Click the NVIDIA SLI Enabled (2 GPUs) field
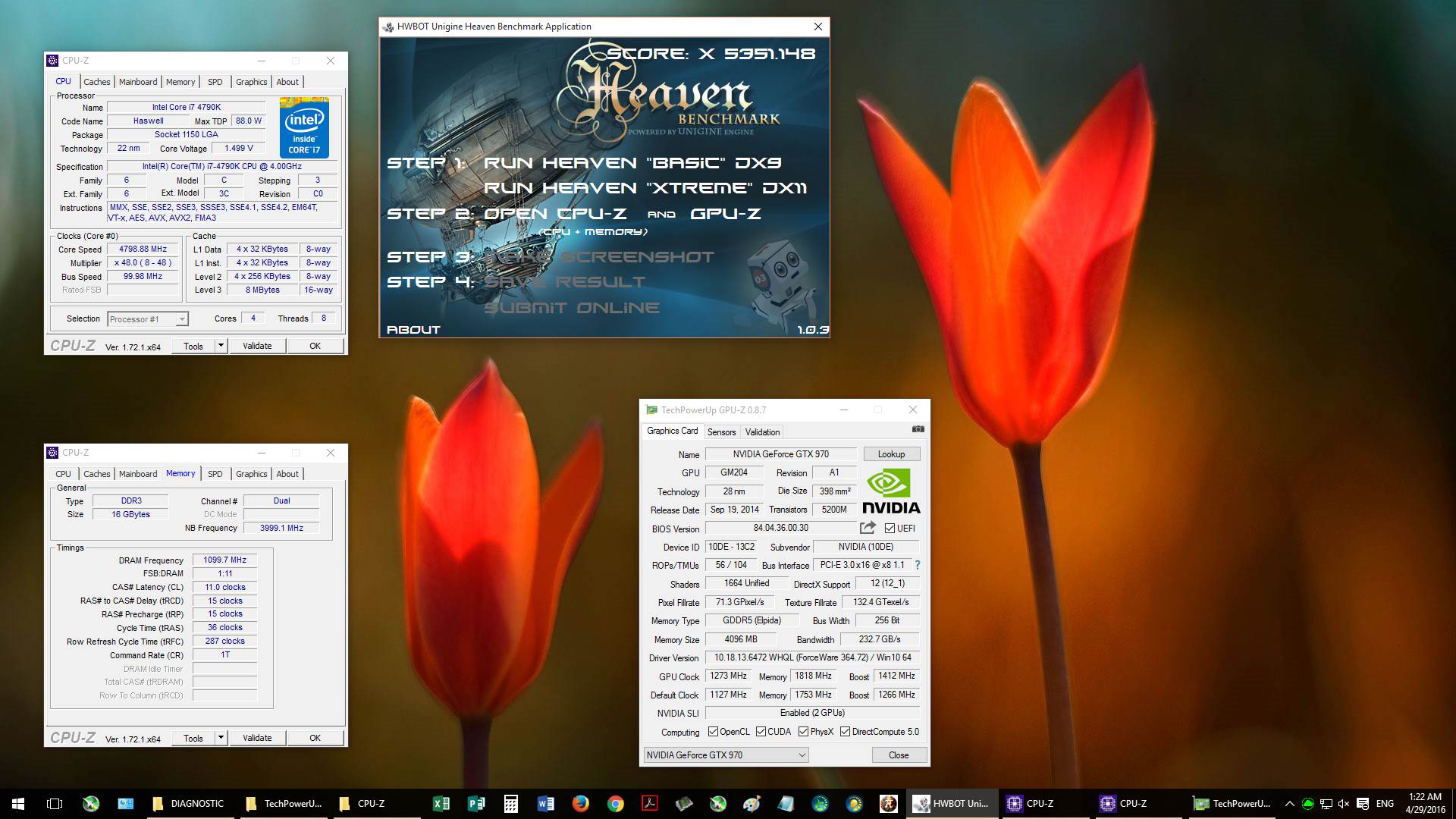1456x819 pixels. [x=812, y=713]
